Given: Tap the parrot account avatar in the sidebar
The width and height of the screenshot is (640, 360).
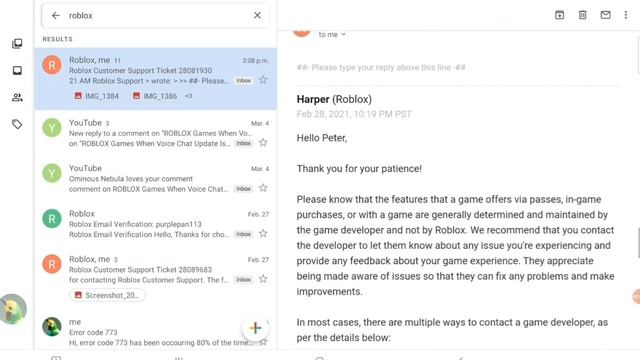Looking at the screenshot, I should coord(13,309).
